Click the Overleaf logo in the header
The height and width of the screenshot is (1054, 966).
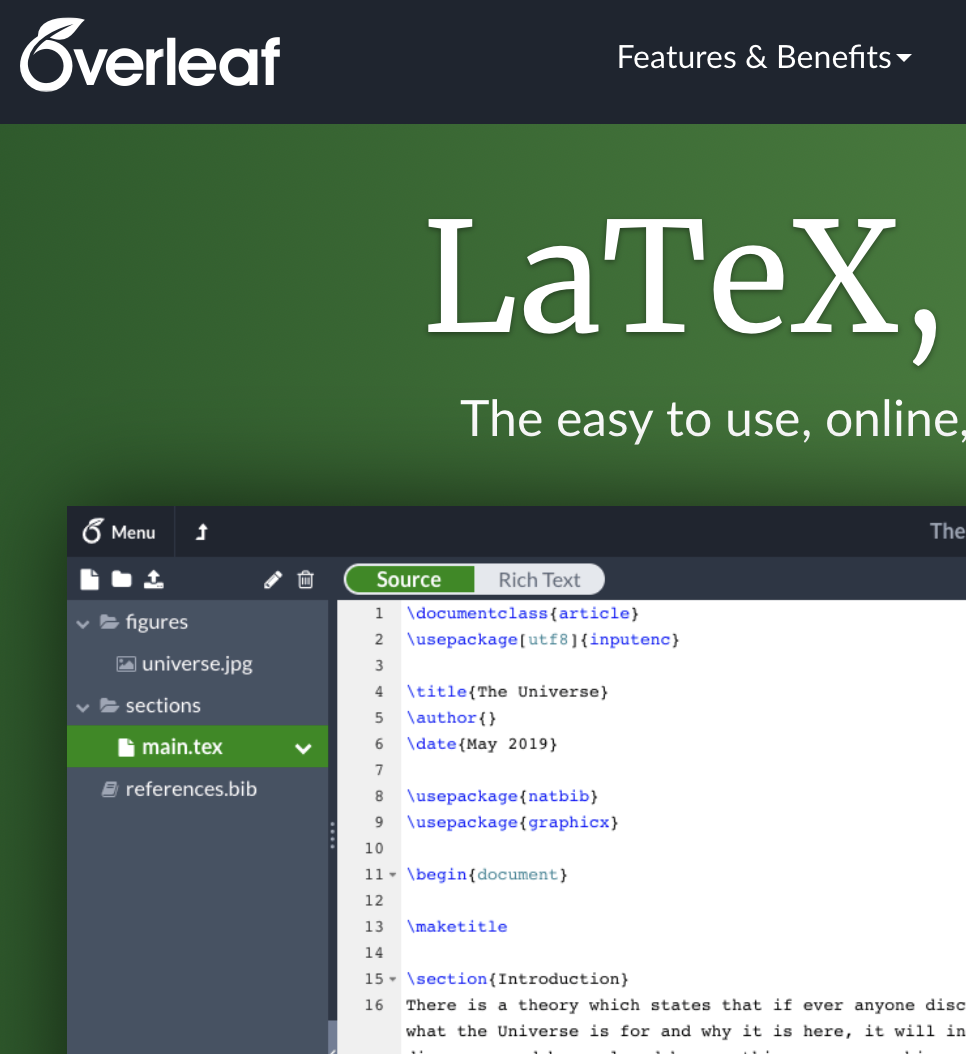[151, 55]
